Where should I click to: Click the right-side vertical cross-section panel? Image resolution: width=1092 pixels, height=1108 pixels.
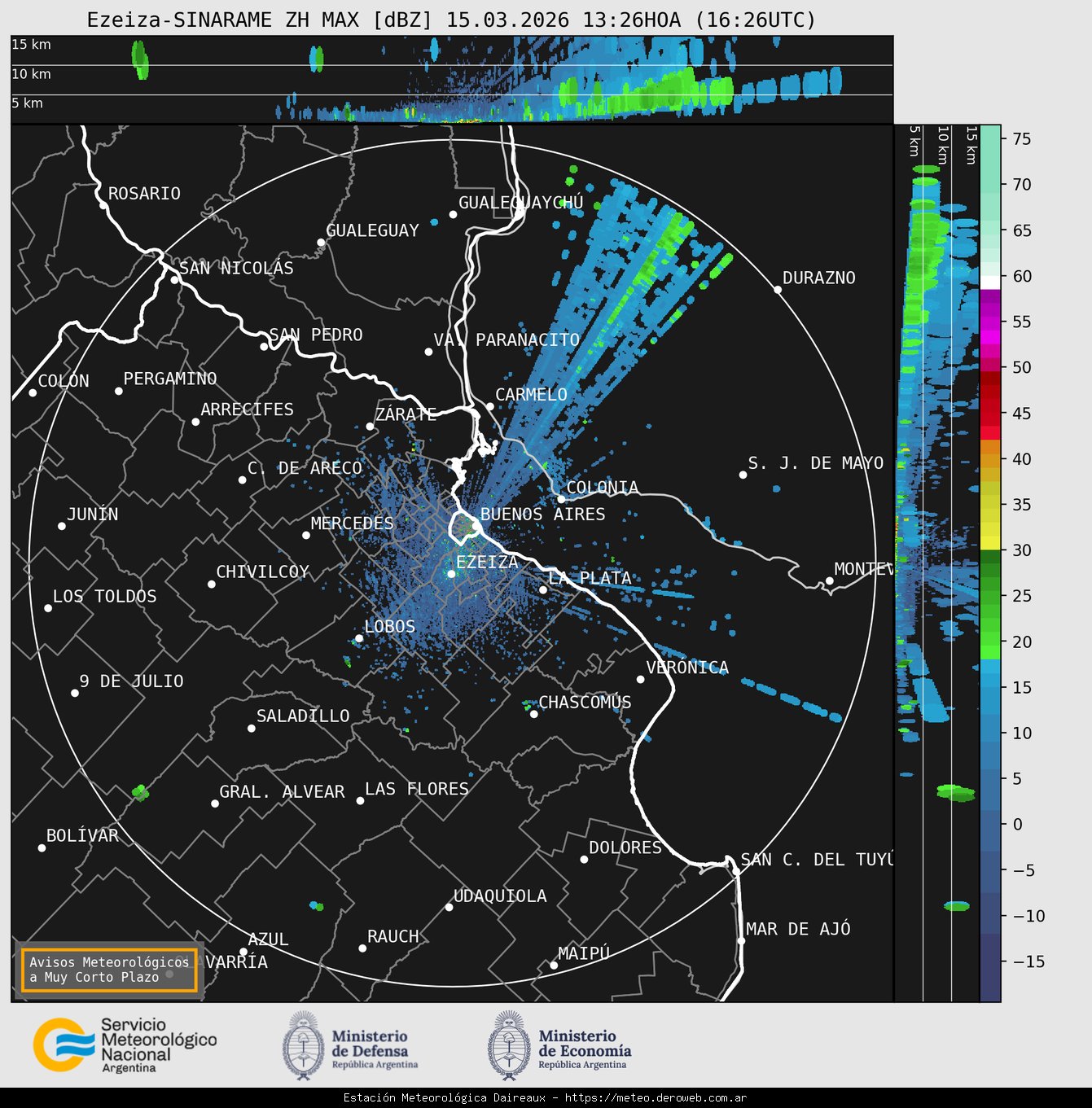coord(936,562)
